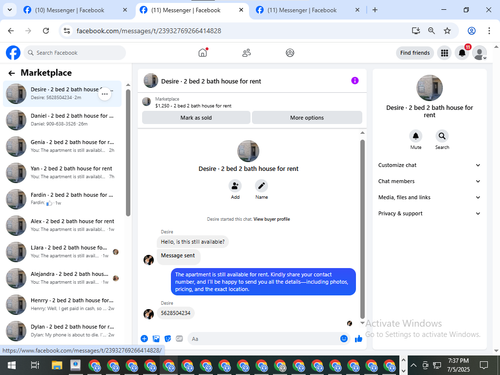Click the conversation list scrollbar

point(128,153)
